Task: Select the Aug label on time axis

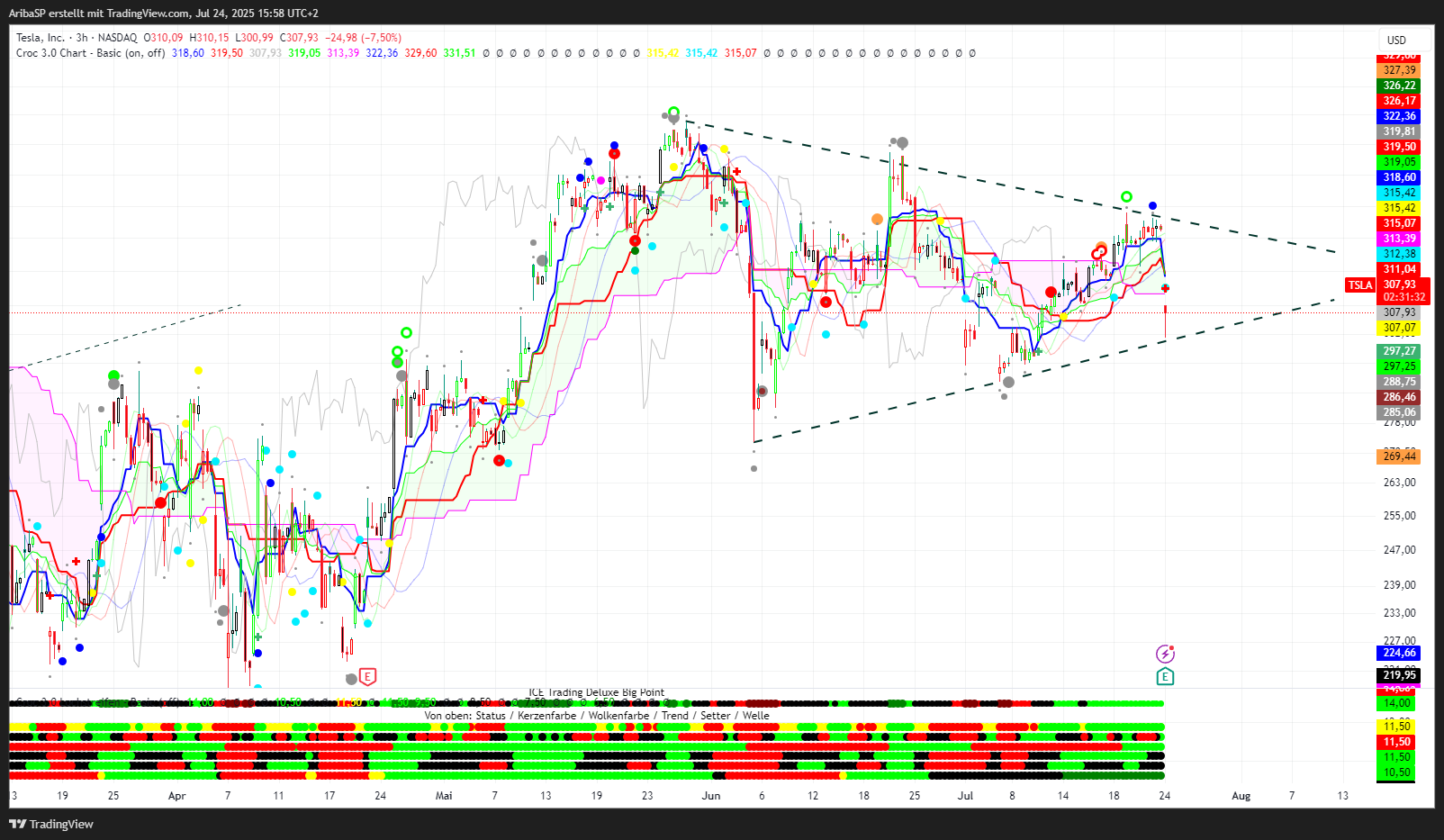Action: tap(1241, 796)
